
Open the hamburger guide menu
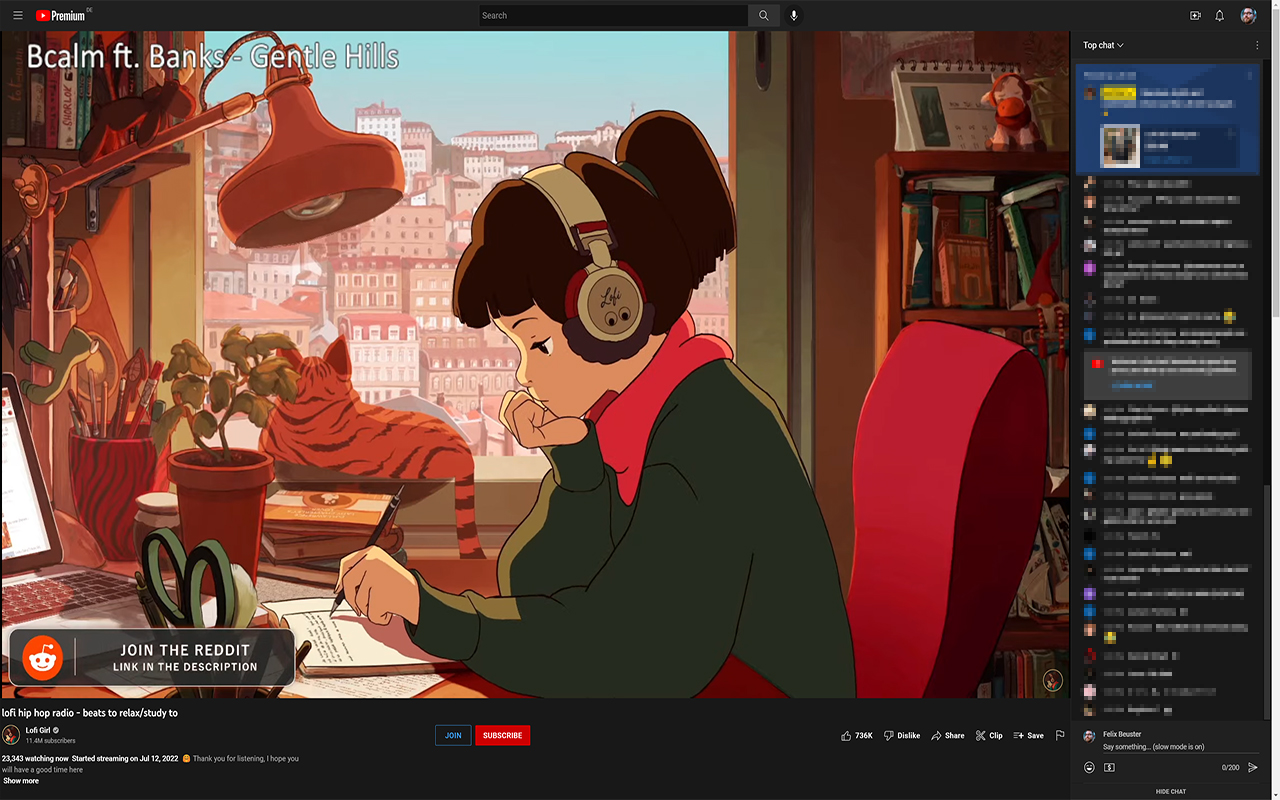[x=17, y=16]
